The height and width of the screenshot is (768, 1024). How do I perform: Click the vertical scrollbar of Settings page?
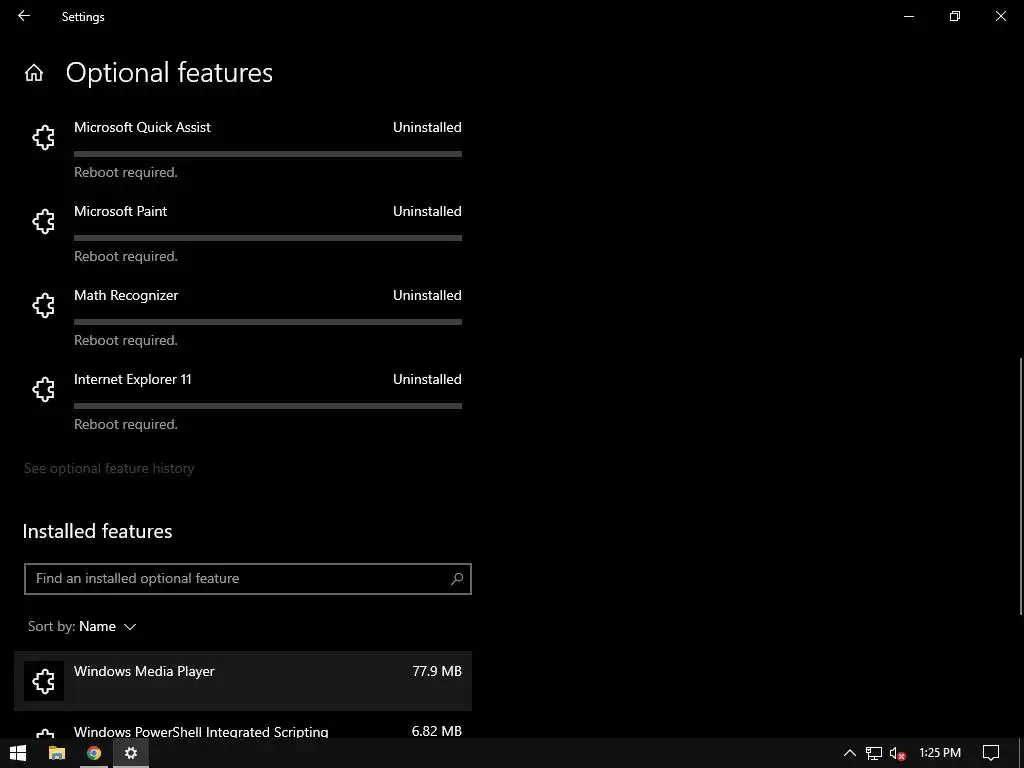pos(1021,485)
